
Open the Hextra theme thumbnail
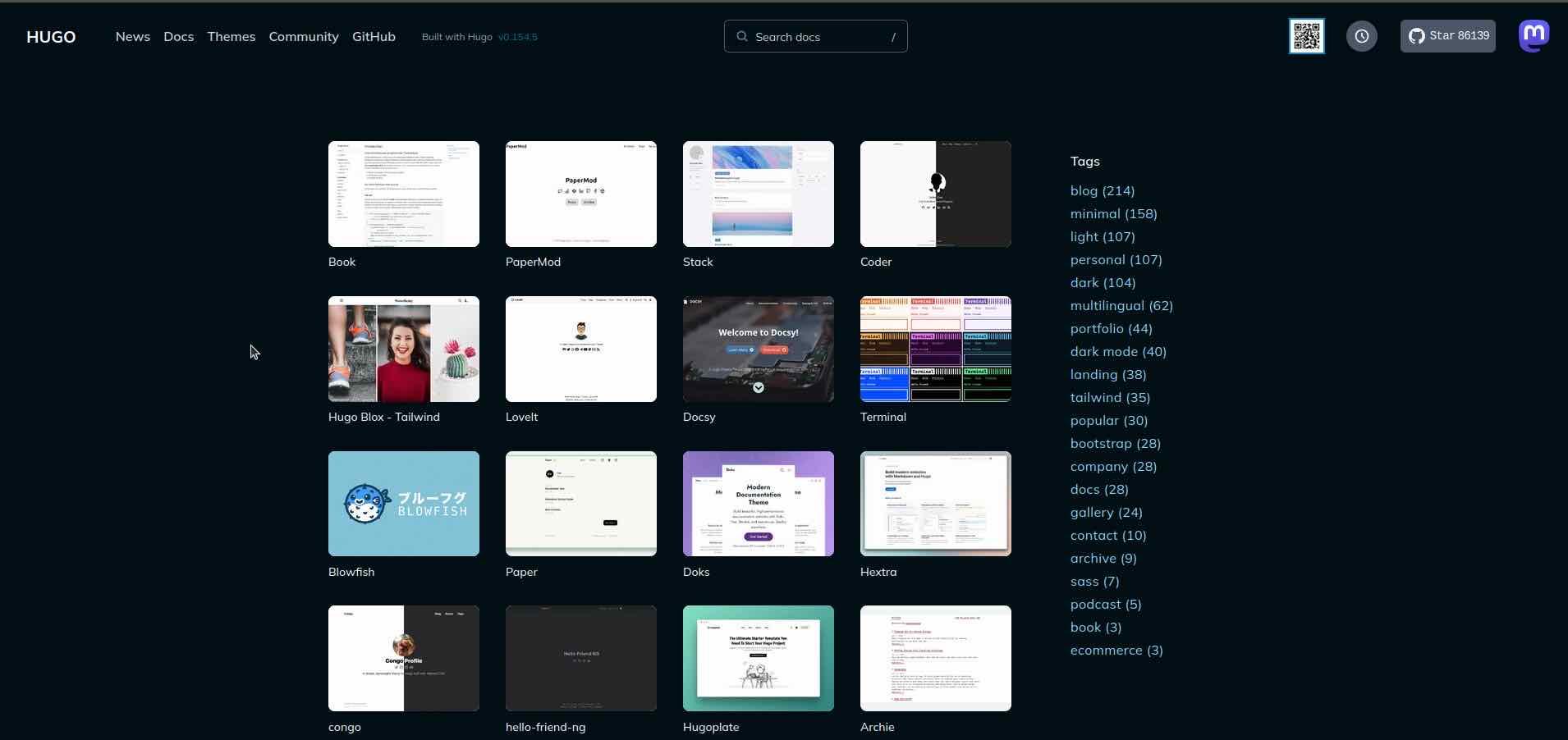point(936,504)
